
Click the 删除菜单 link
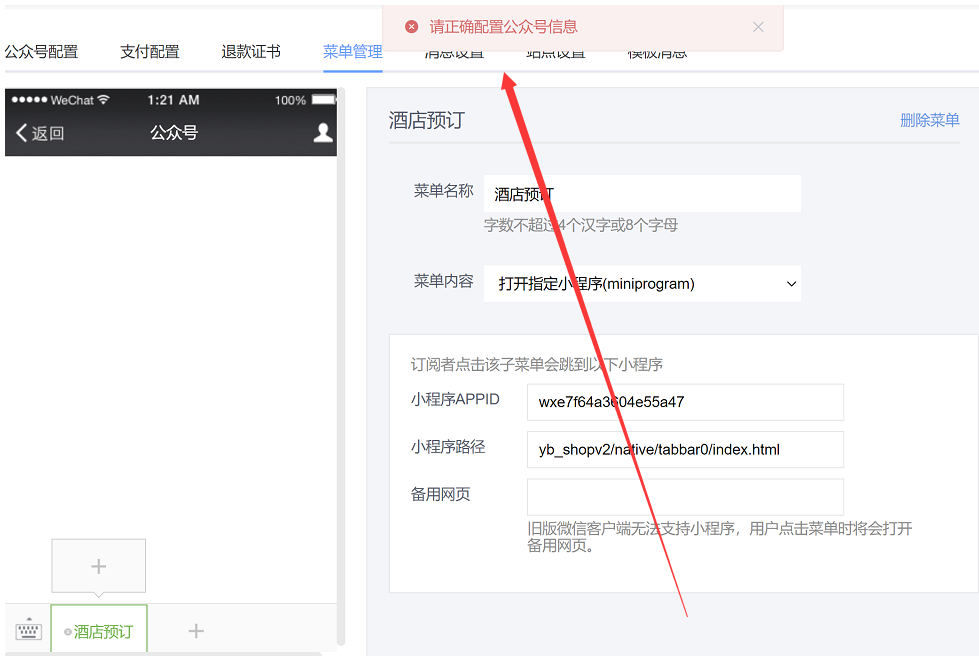930,120
